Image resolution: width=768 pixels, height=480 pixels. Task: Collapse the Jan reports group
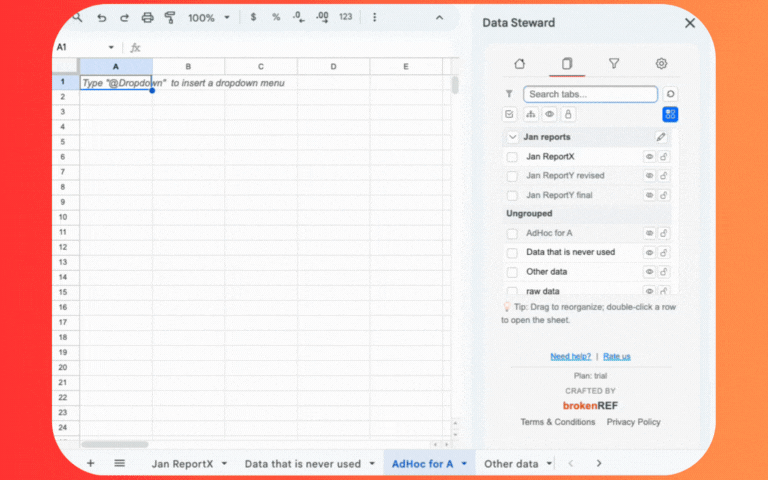tap(512, 137)
